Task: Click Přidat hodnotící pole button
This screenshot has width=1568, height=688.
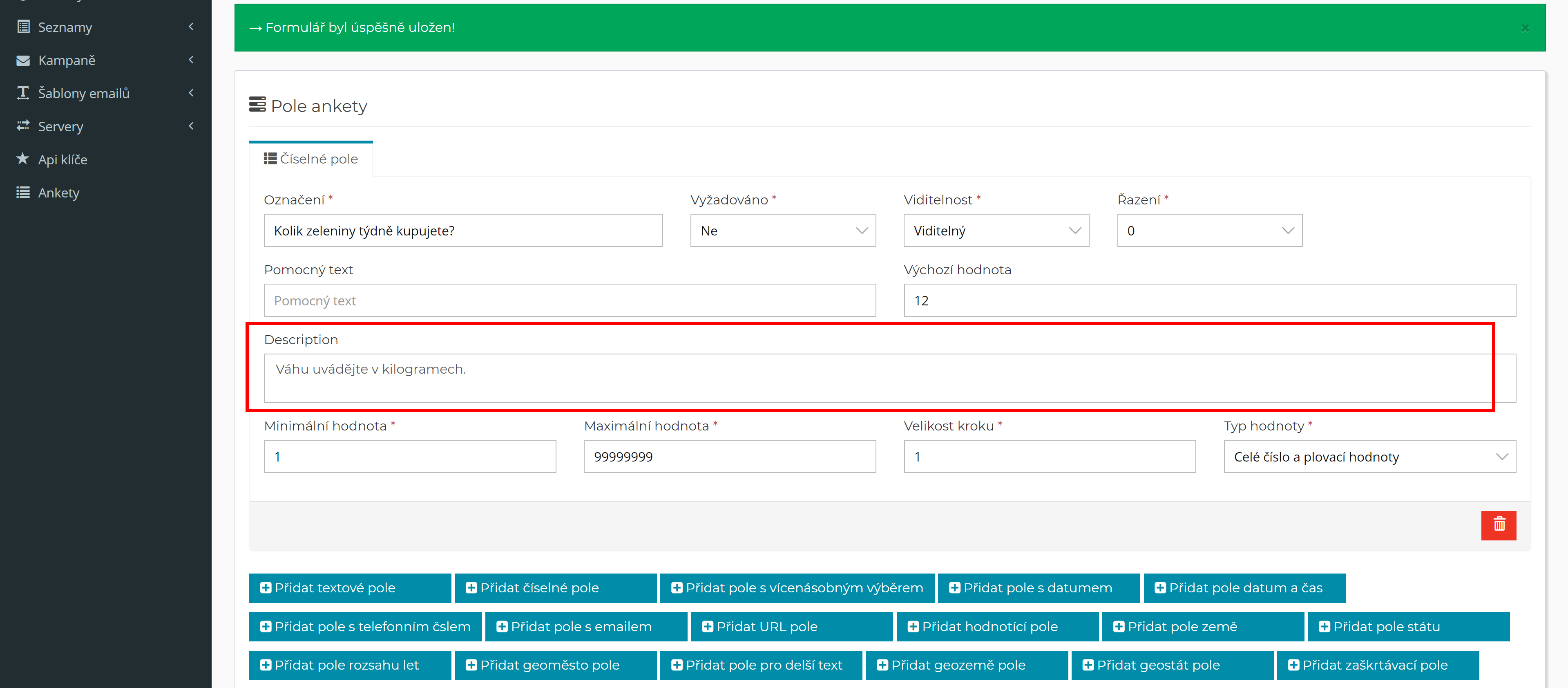Action: [x=996, y=627]
